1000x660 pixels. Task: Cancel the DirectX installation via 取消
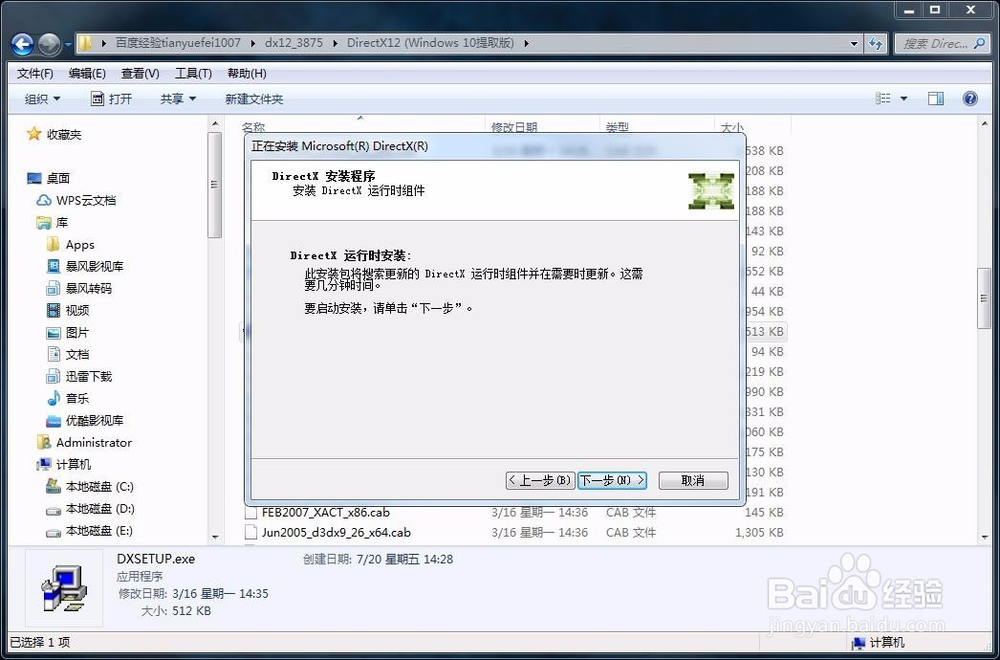tap(692, 480)
